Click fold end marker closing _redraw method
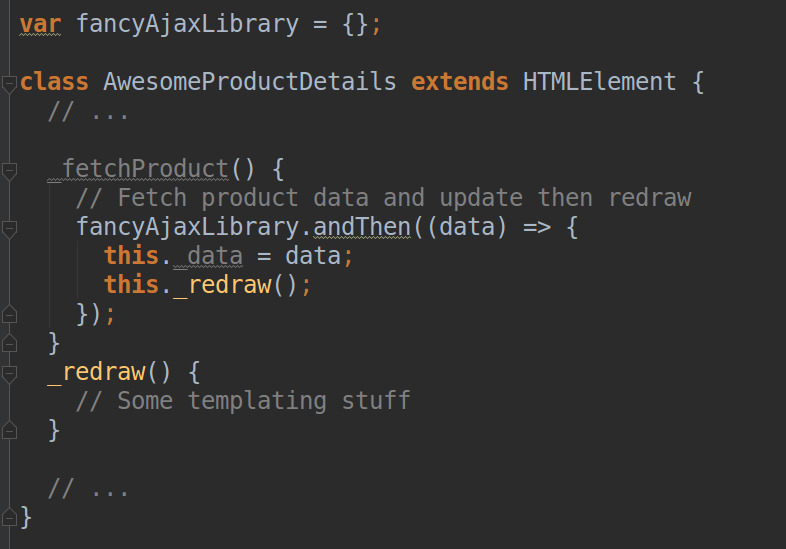The height and width of the screenshot is (549, 786). pyautogui.click(x=10, y=431)
